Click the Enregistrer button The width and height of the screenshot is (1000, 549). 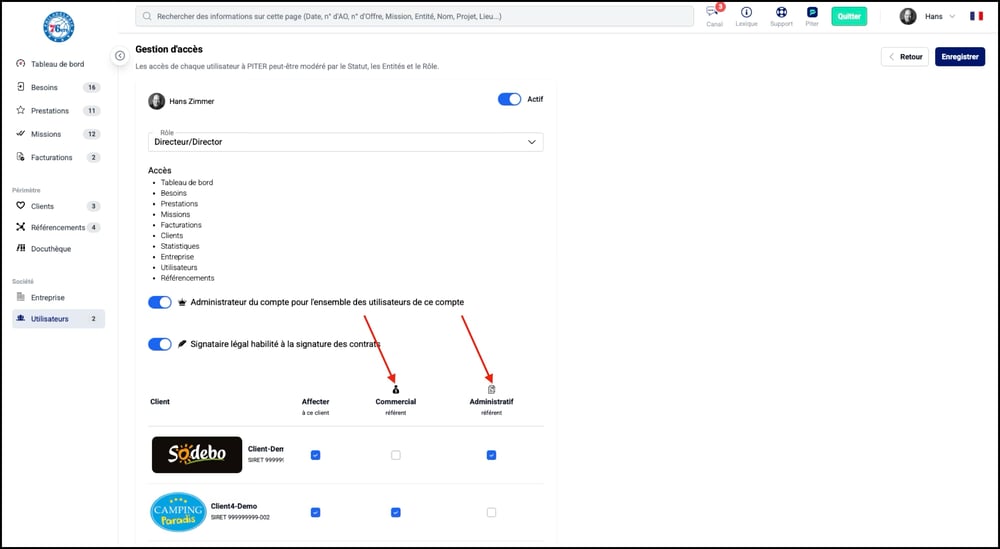tap(959, 57)
